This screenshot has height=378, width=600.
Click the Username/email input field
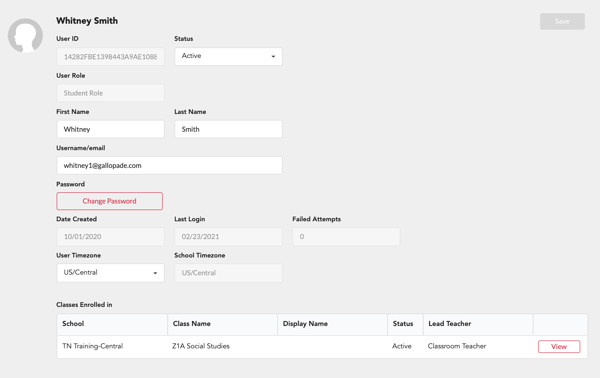(170, 165)
